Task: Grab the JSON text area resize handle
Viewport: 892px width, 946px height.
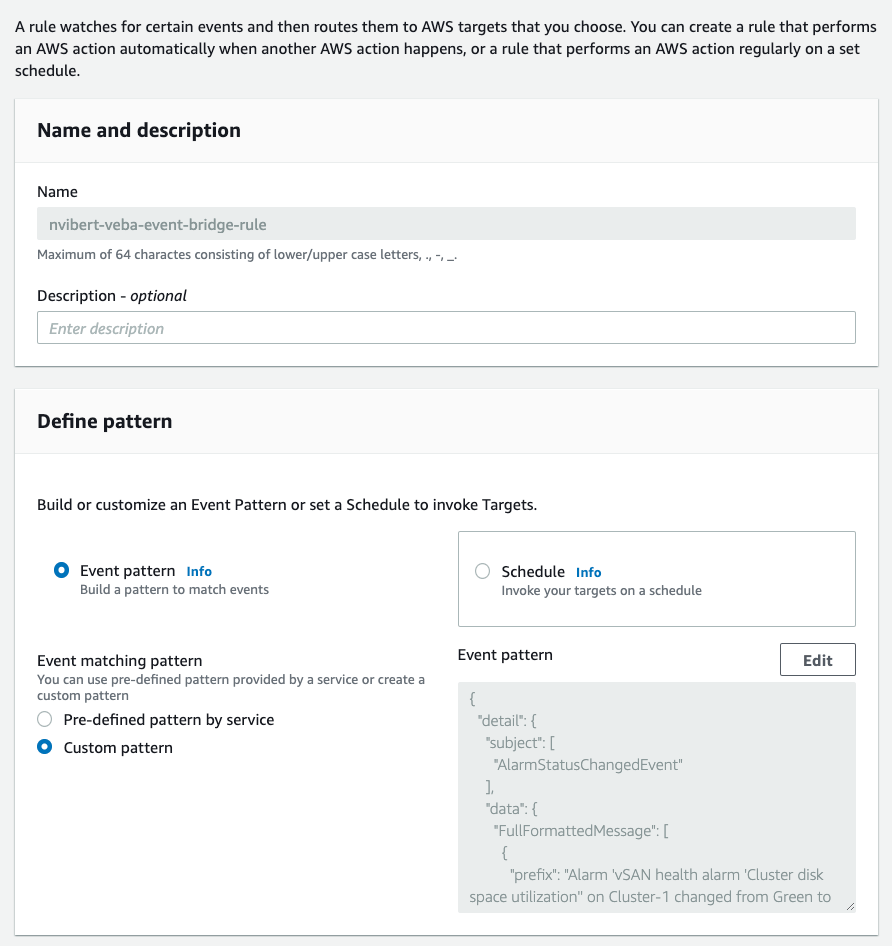Action: coord(850,906)
